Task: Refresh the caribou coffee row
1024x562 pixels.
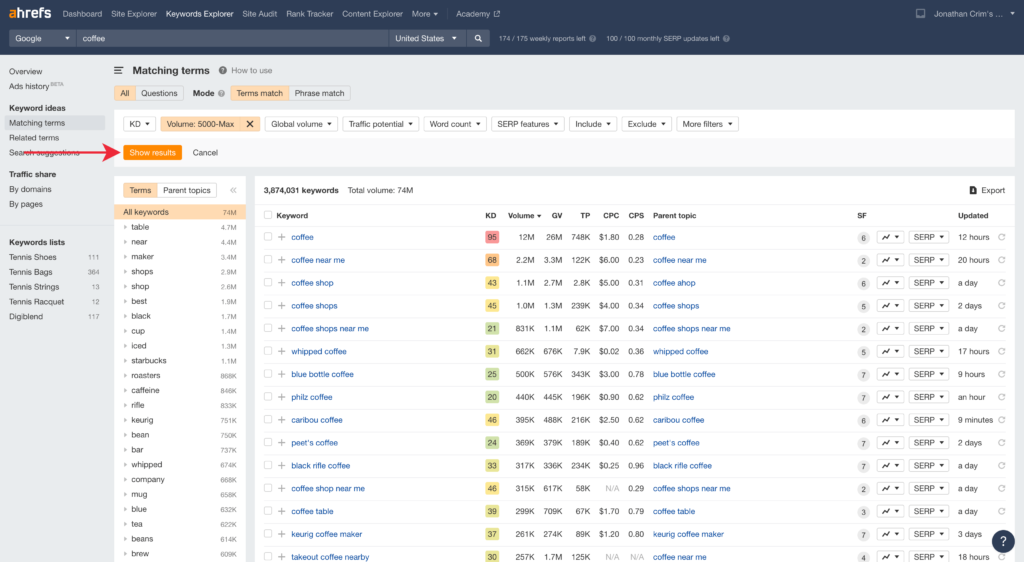Action: [1002, 420]
